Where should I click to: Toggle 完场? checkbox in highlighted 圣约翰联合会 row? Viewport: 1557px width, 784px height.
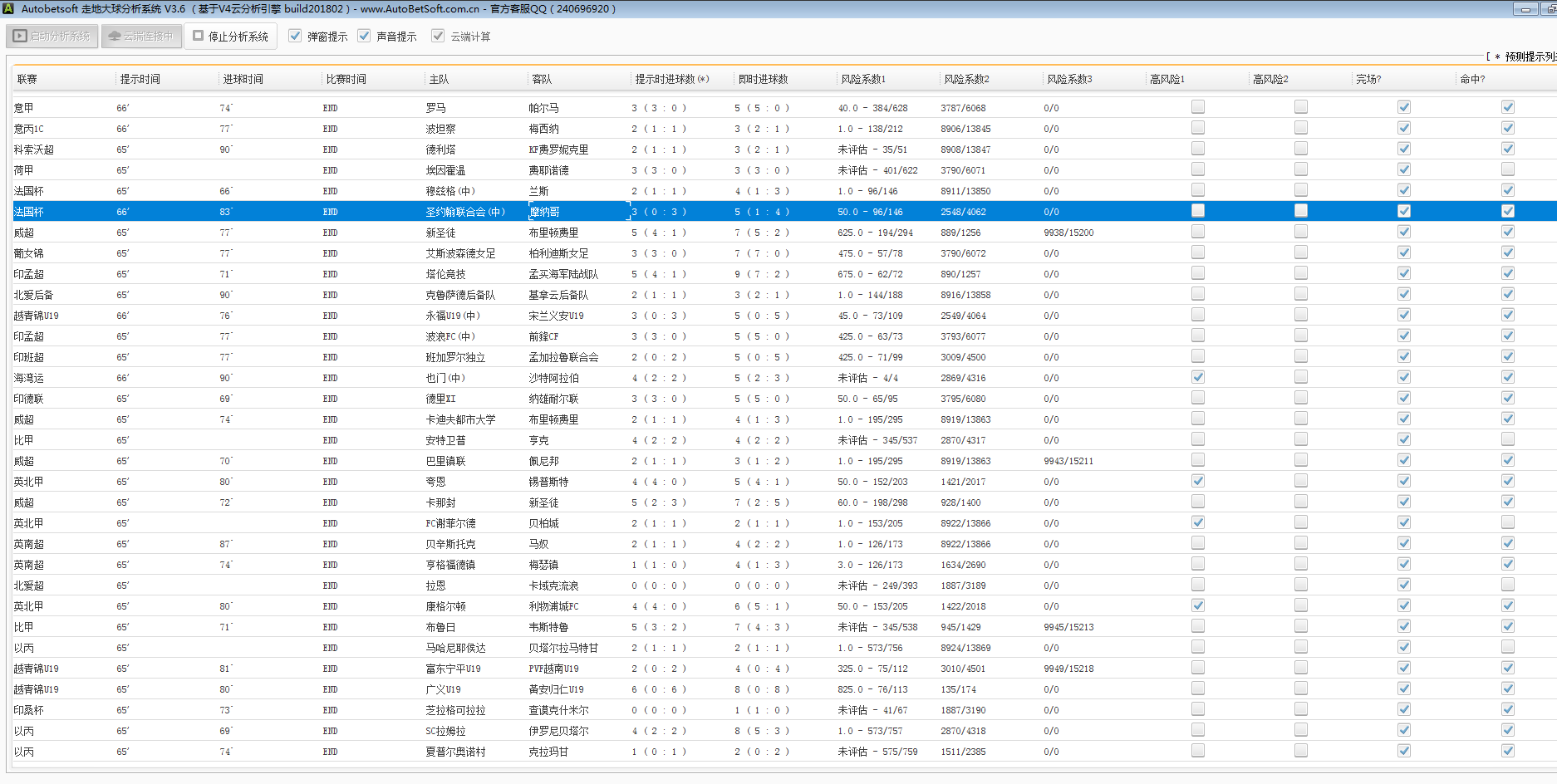pos(1403,211)
